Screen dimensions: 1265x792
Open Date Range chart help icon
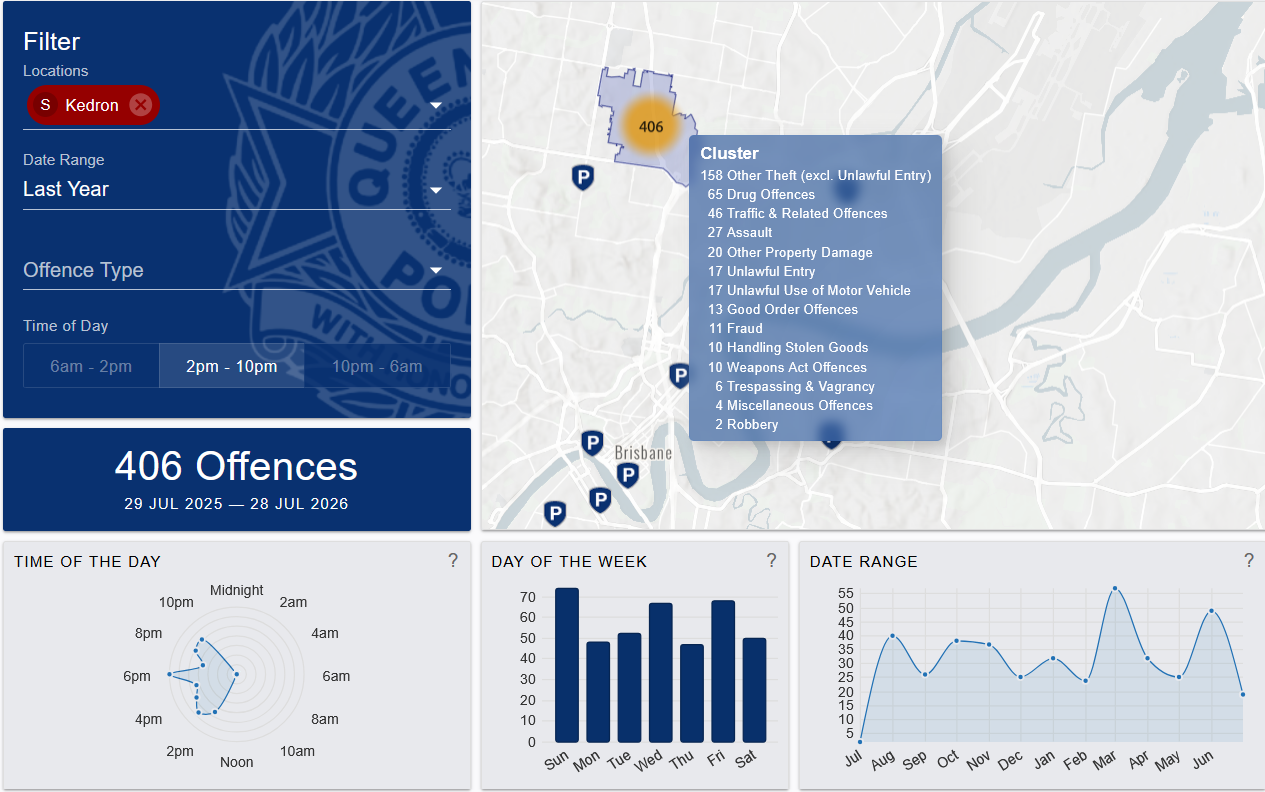point(1249,561)
